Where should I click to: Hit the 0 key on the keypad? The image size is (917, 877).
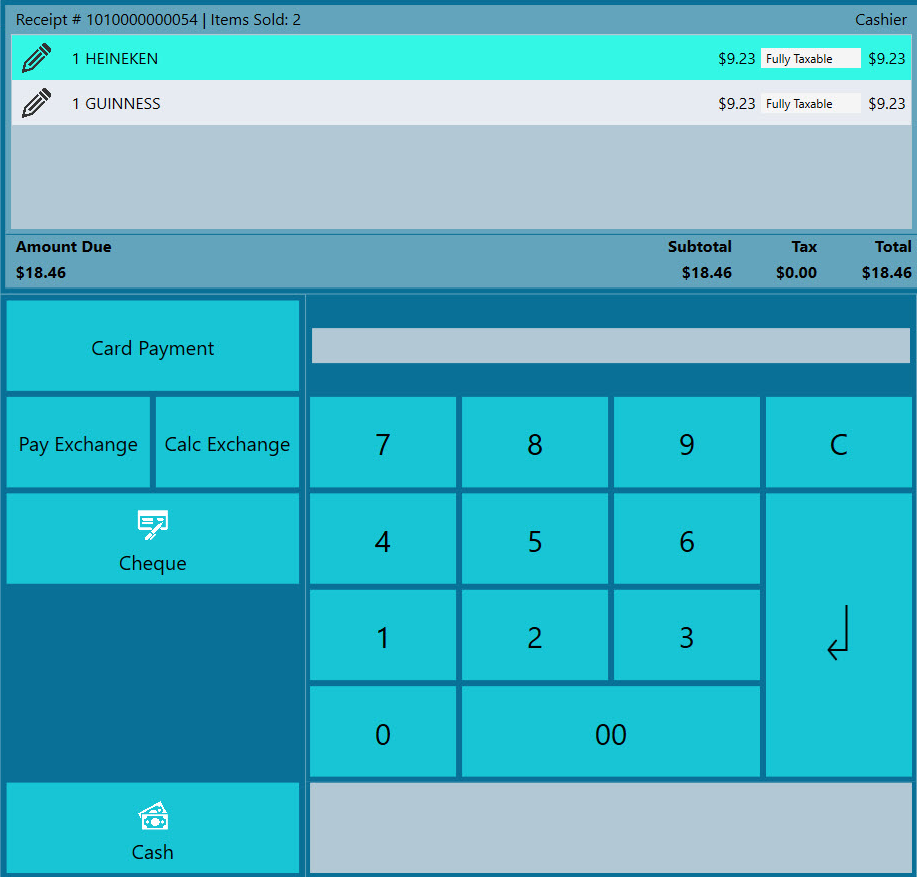[382, 733]
